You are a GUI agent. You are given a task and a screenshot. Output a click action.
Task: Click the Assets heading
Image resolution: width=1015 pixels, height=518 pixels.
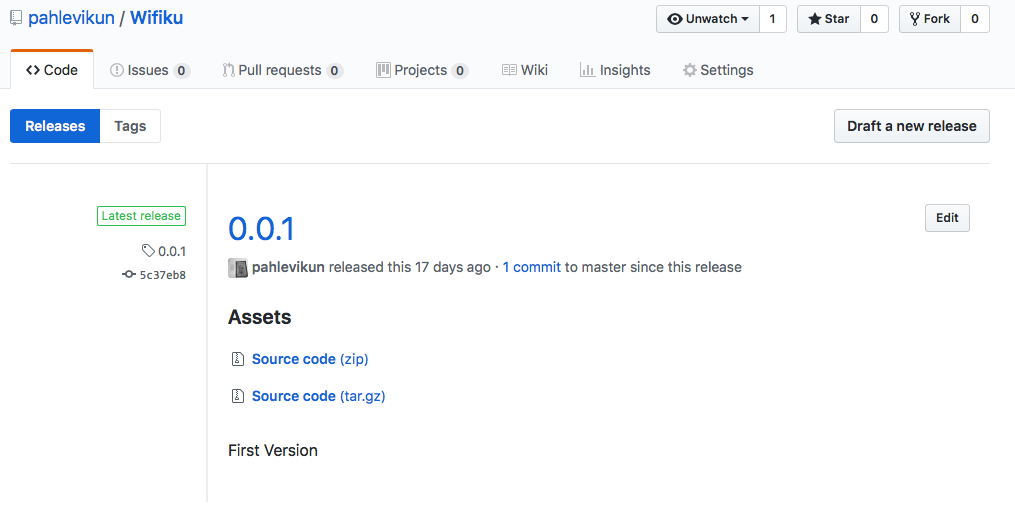click(x=260, y=317)
